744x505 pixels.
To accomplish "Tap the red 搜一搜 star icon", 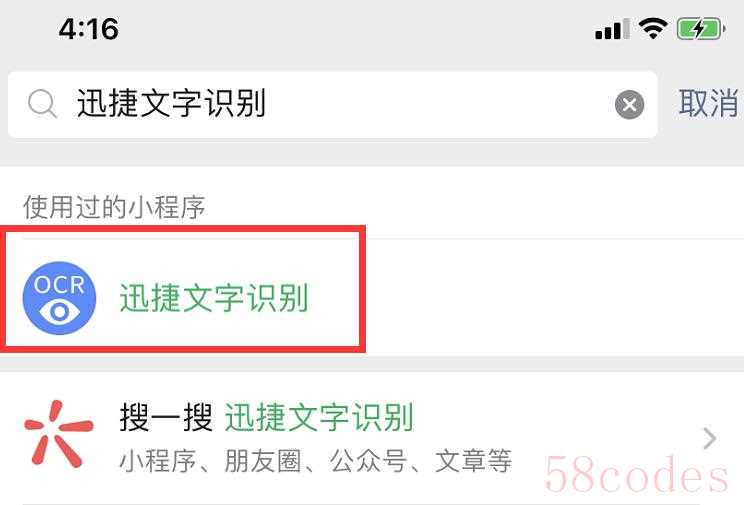I will click(58, 433).
